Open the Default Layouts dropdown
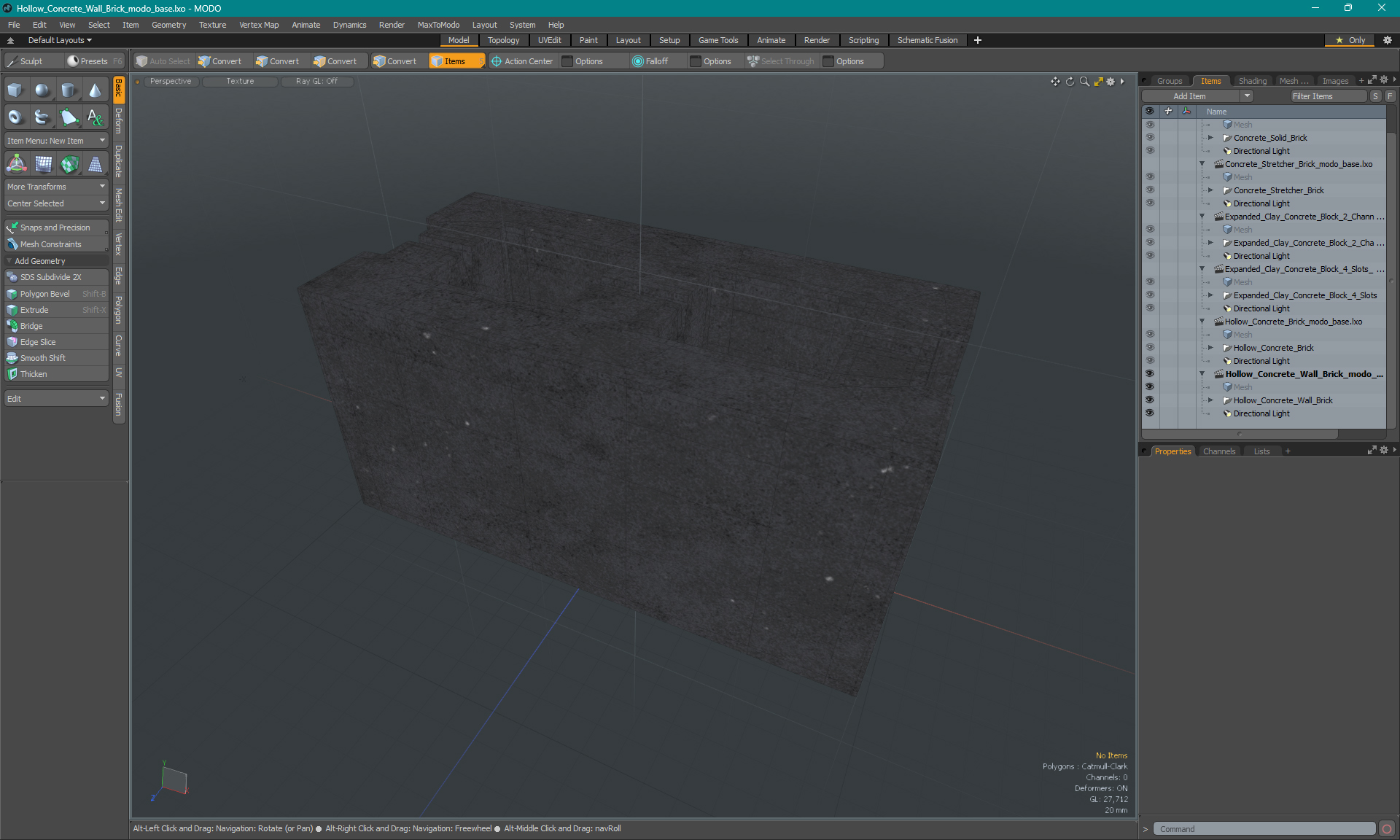 [60, 40]
